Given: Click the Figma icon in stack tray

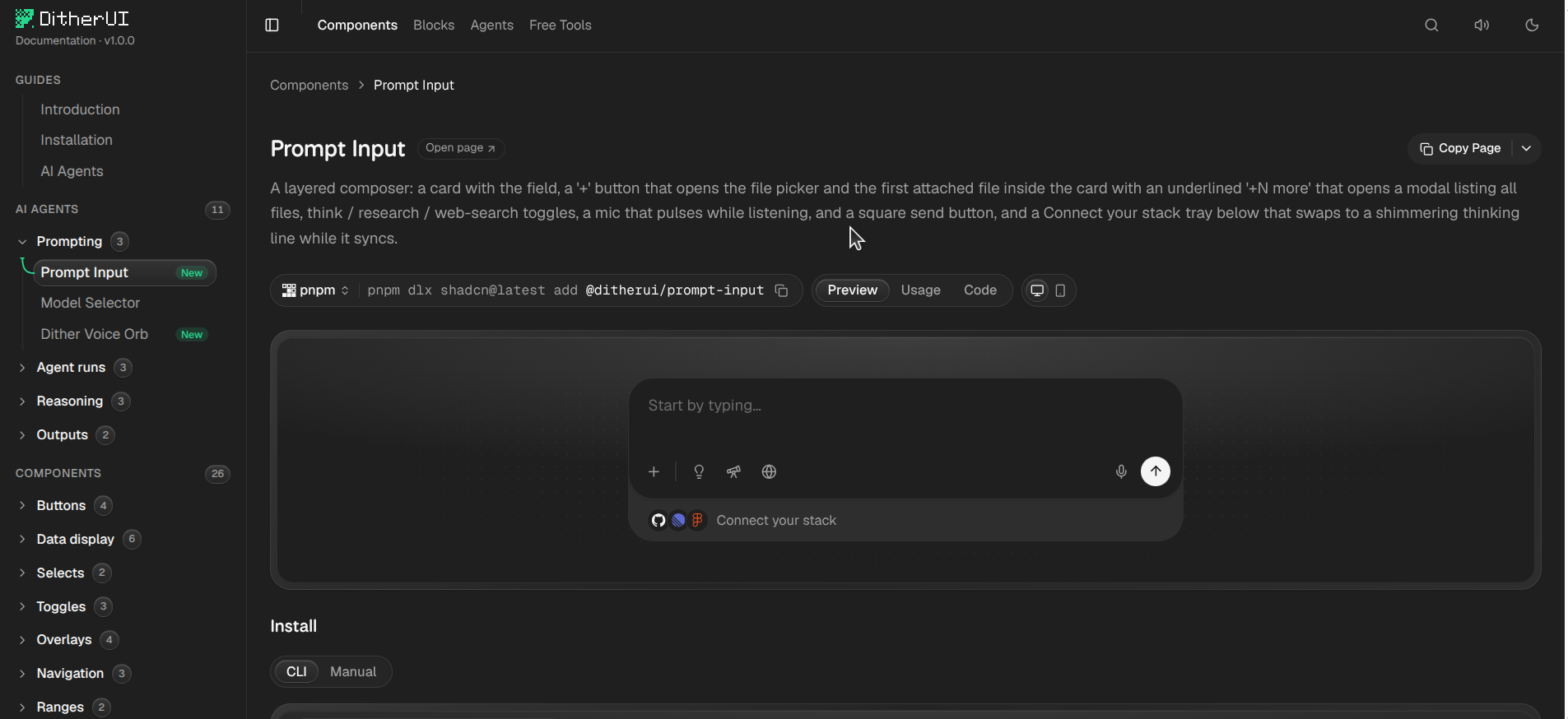Looking at the screenshot, I should pos(697,520).
